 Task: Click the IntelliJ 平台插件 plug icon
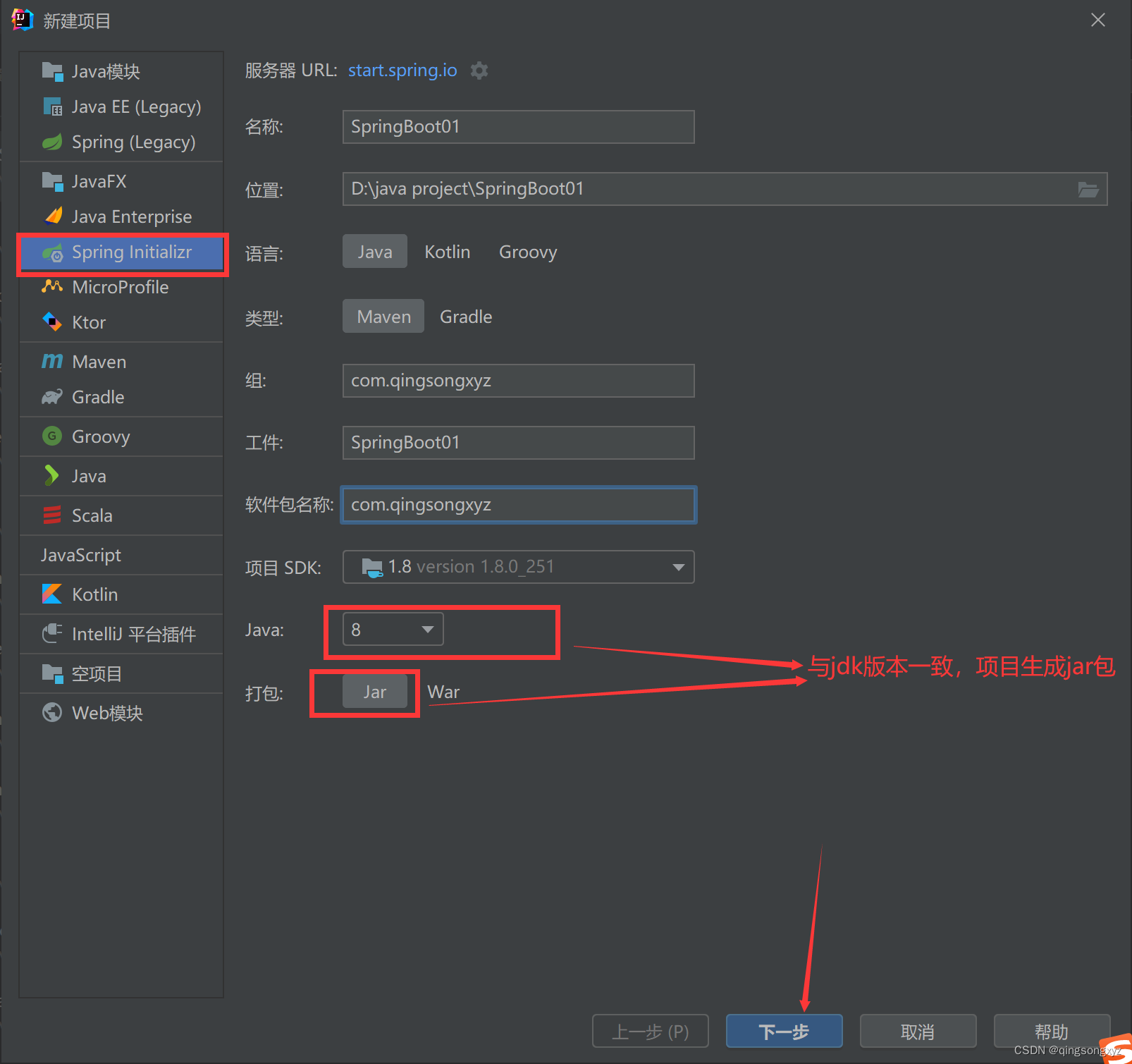click(52, 633)
